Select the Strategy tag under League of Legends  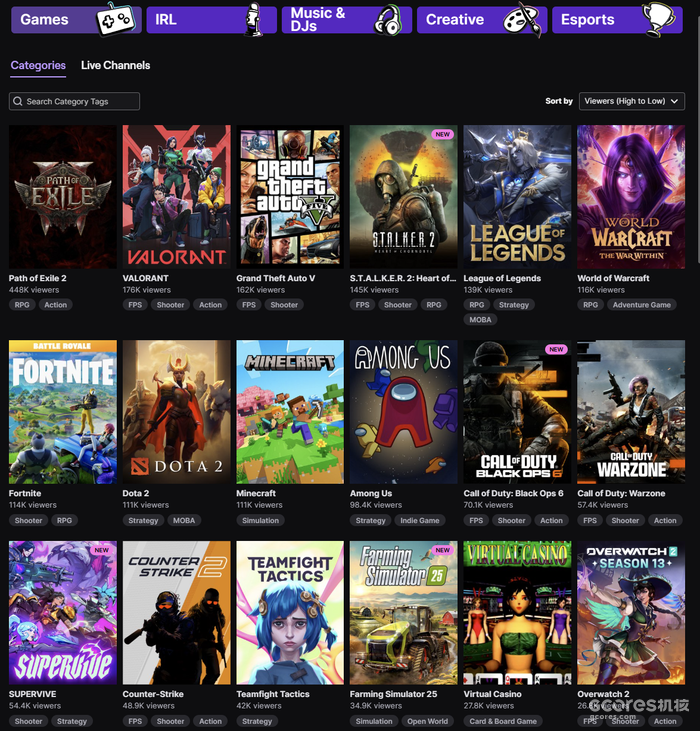[514, 305]
